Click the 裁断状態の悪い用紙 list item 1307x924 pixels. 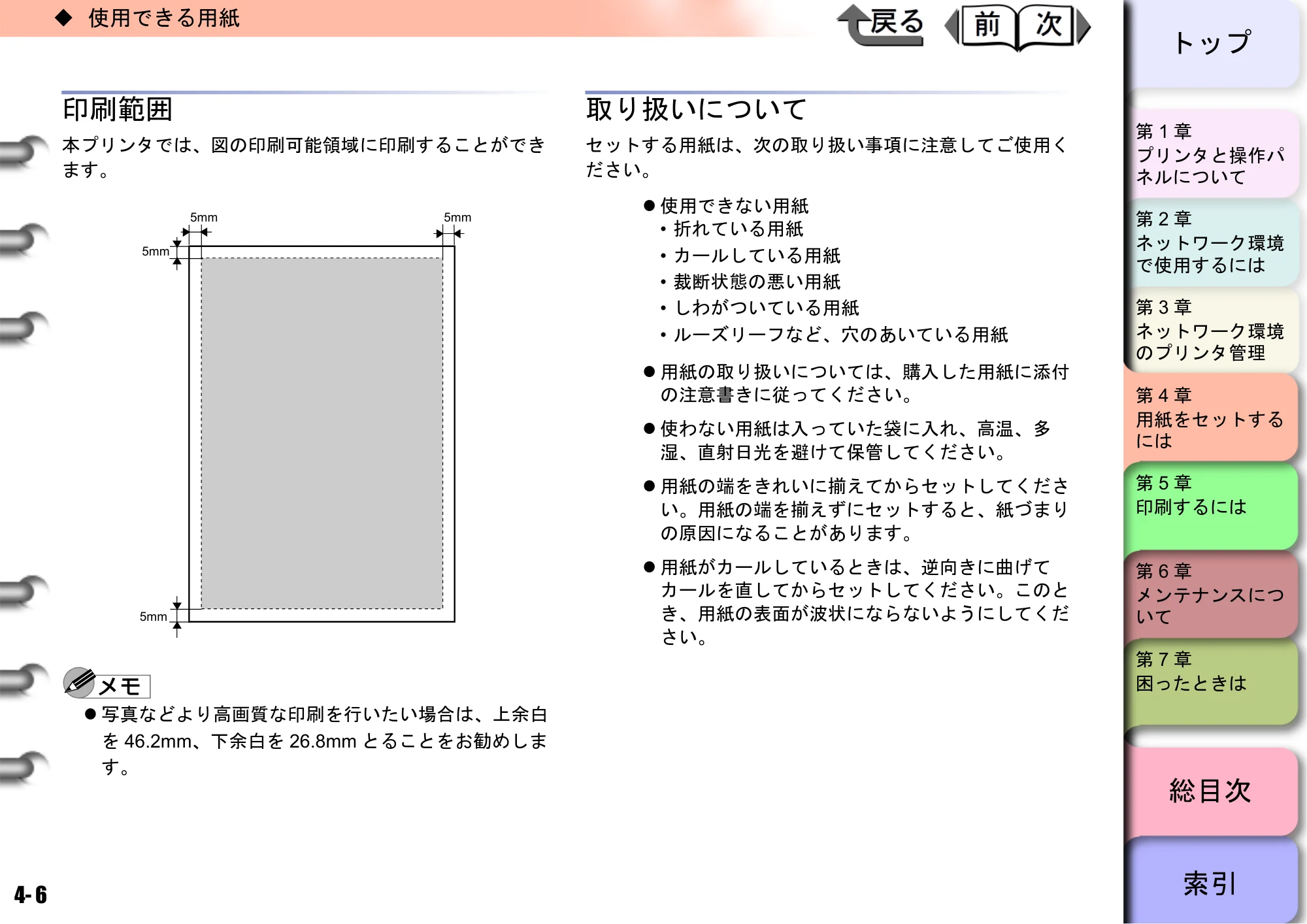[x=757, y=282]
